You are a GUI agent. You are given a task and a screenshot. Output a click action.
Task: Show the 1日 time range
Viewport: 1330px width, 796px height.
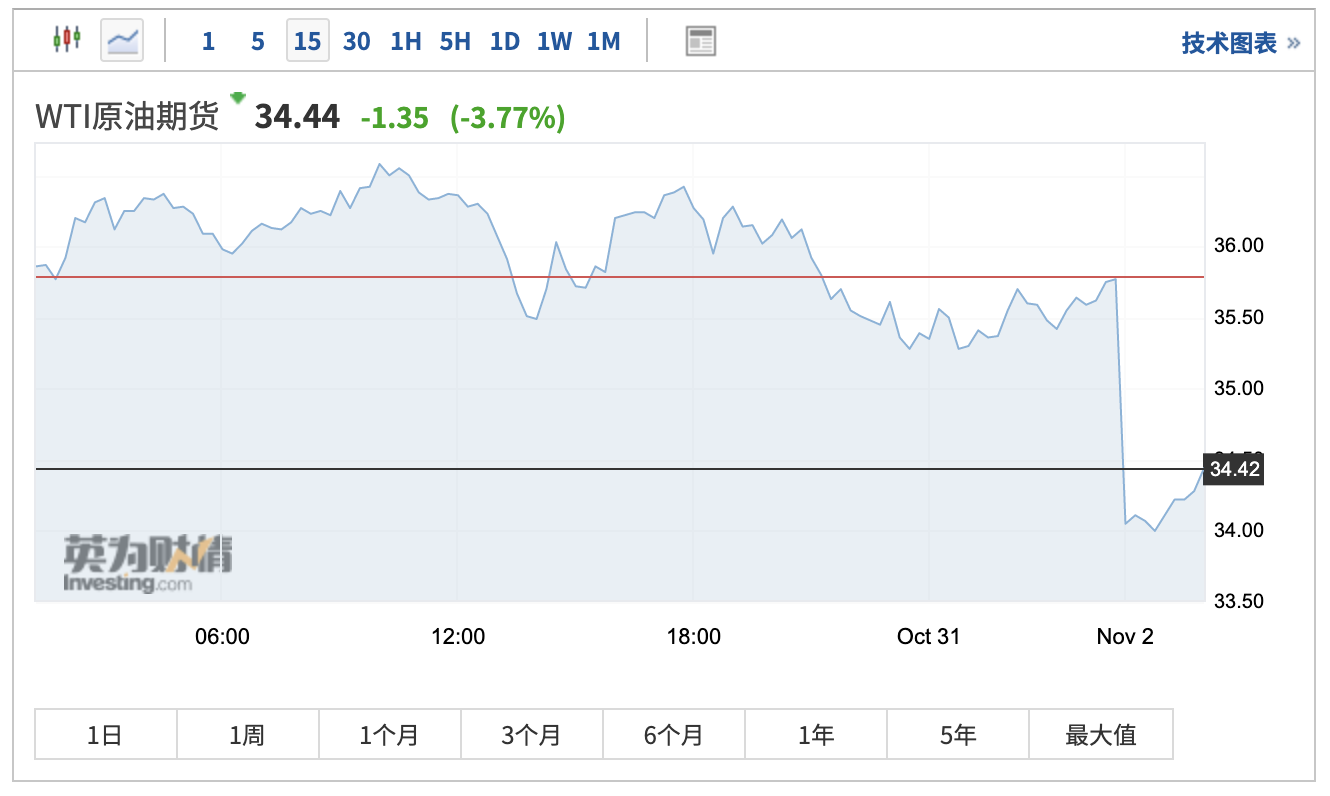105,735
